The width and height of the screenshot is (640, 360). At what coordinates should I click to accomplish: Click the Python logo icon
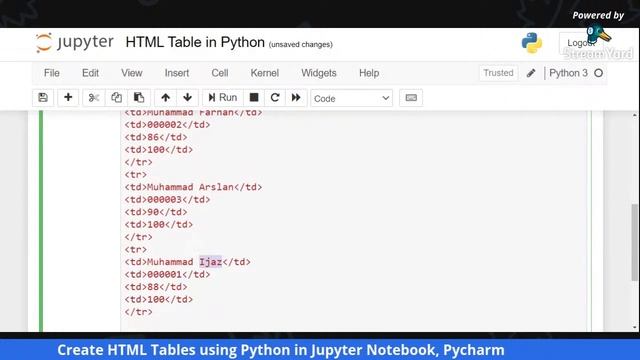pyautogui.click(x=531, y=43)
